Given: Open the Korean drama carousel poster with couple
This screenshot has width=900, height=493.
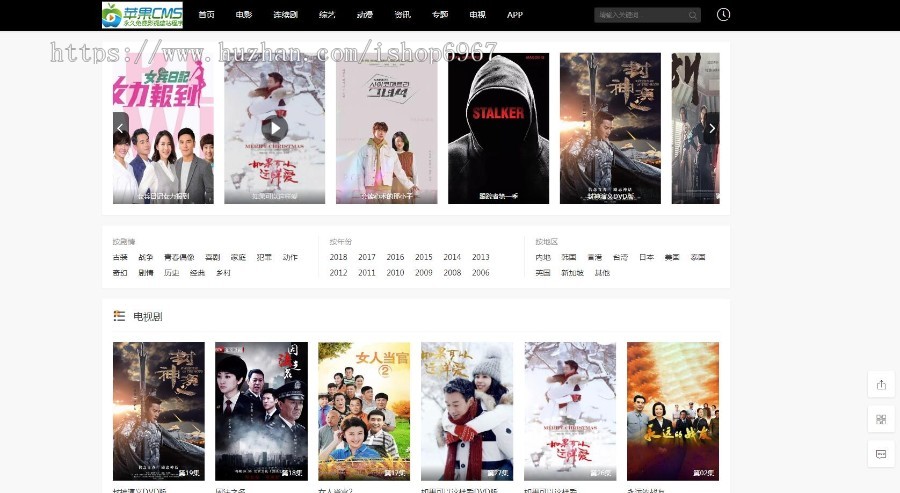Looking at the screenshot, I should tap(387, 128).
